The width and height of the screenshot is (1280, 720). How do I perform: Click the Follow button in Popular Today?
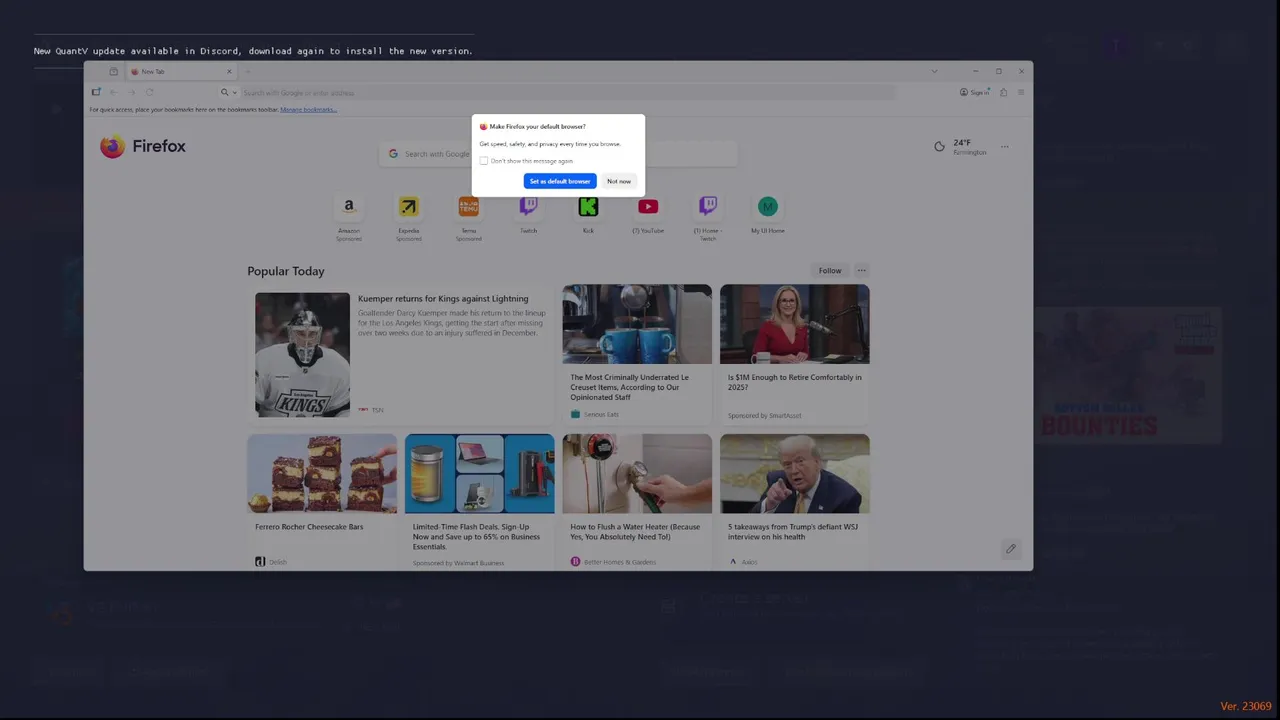tap(830, 270)
